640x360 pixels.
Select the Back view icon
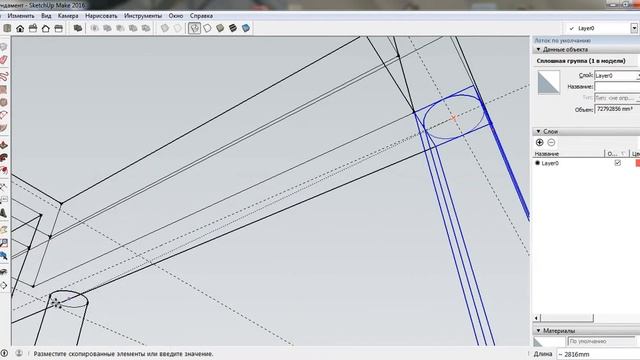58,28
